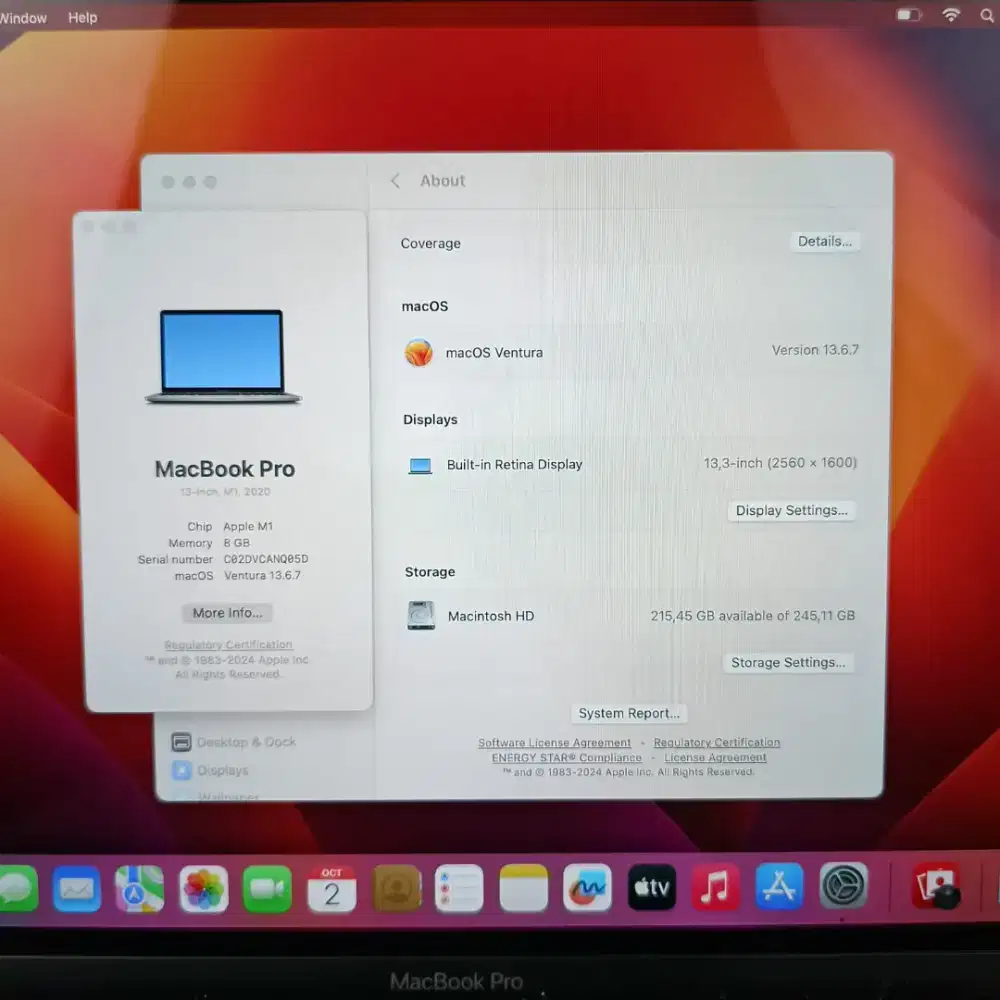The width and height of the screenshot is (1000, 1000).
Task: Open the Software License Agreement link
Action: coord(554,743)
